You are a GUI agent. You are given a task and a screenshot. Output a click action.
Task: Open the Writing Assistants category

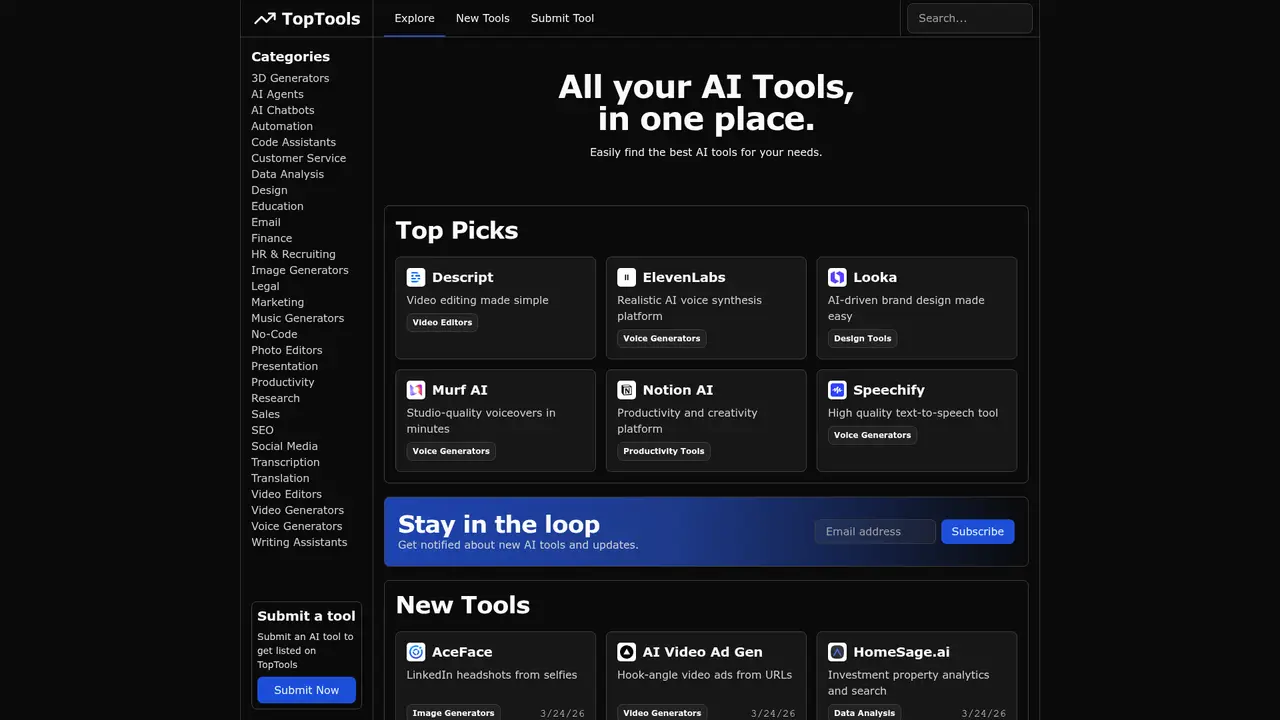[x=299, y=542]
